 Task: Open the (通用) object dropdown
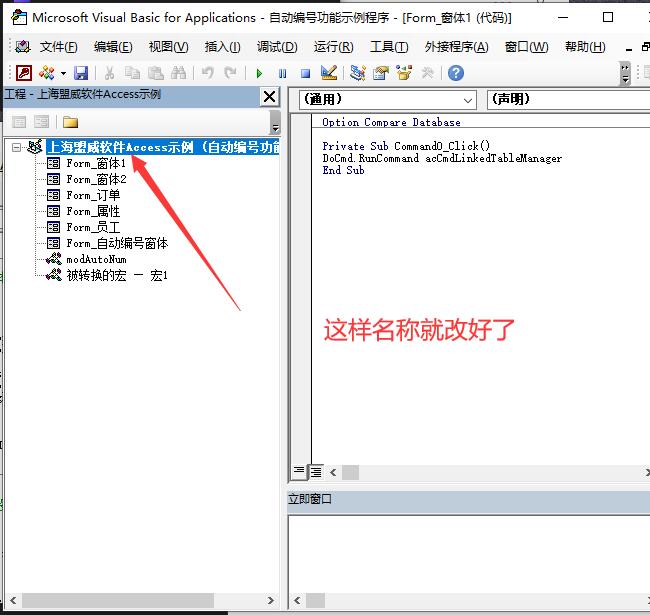(x=388, y=100)
